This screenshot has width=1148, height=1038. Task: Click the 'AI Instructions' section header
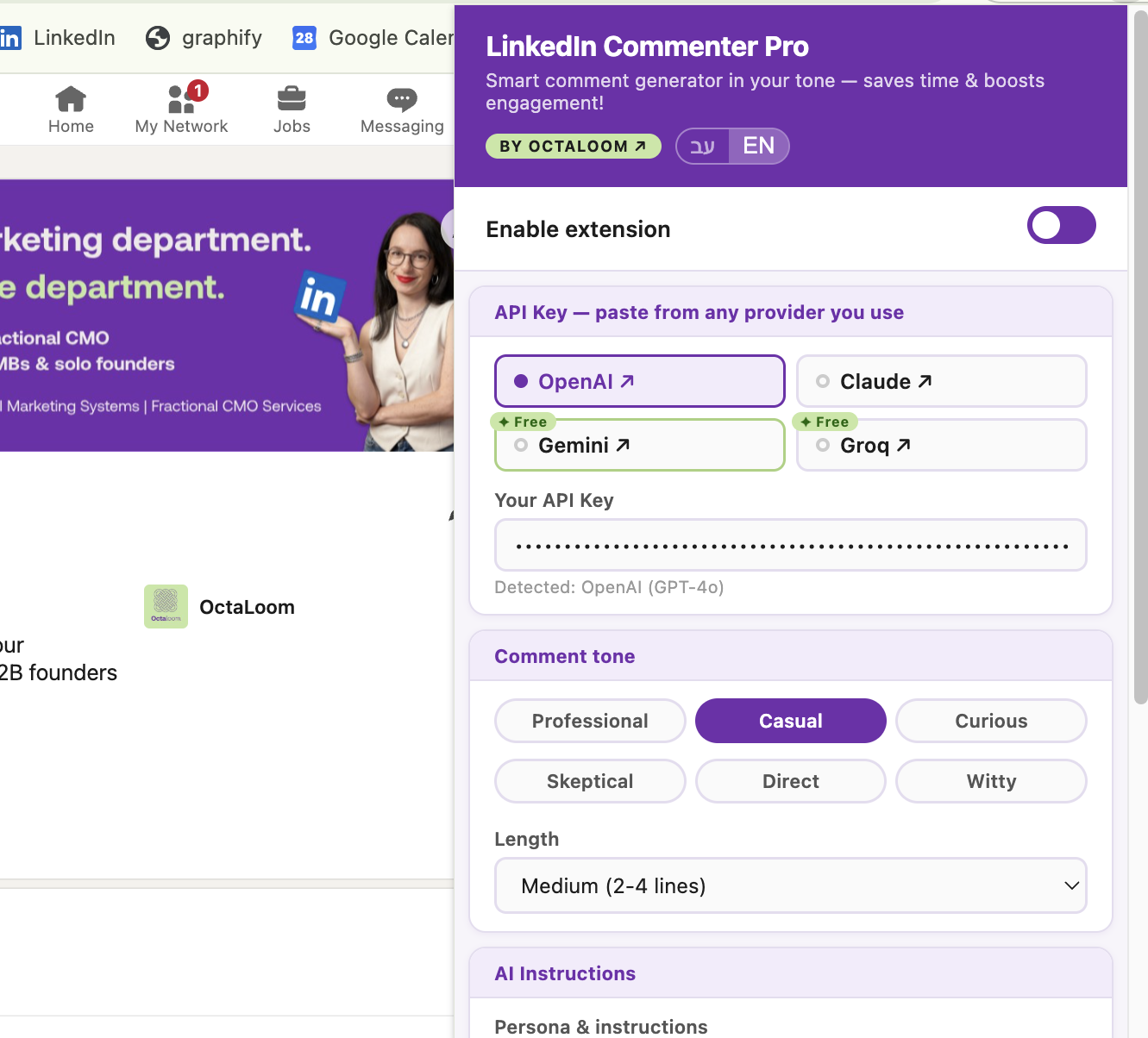[x=565, y=973]
